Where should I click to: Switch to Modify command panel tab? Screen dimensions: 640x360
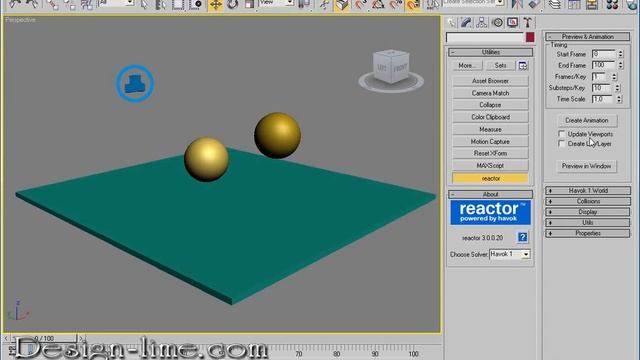(x=466, y=23)
